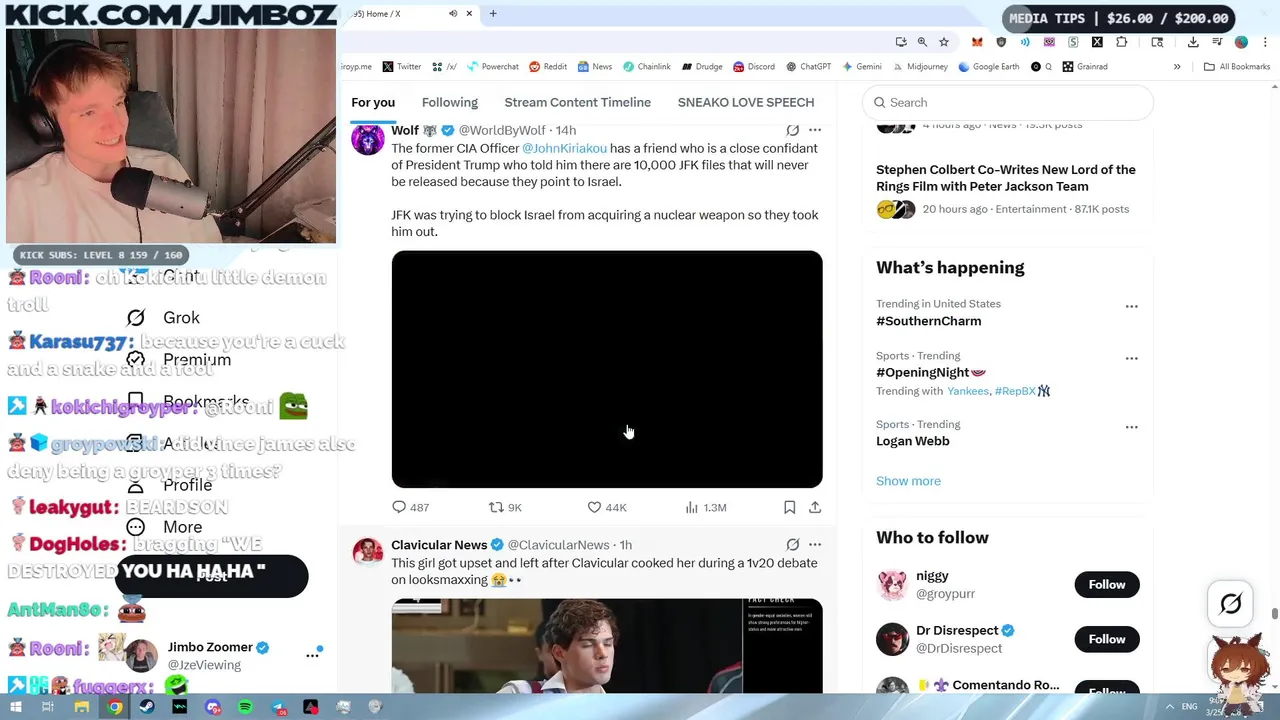
Task: Show hidden system tray icons
Action: coord(1169,707)
